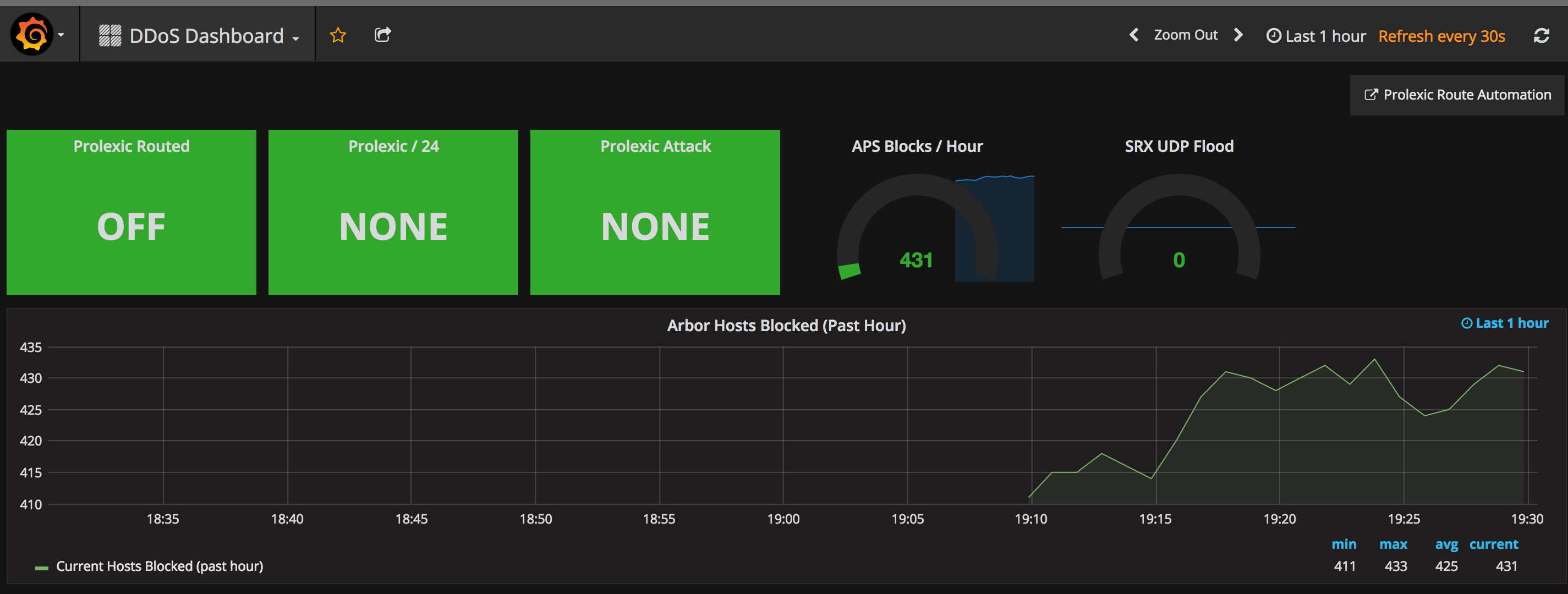Screen dimensions: 1568x594
Task: Click the Last 1 hour panel time override
Action: pos(1505,323)
